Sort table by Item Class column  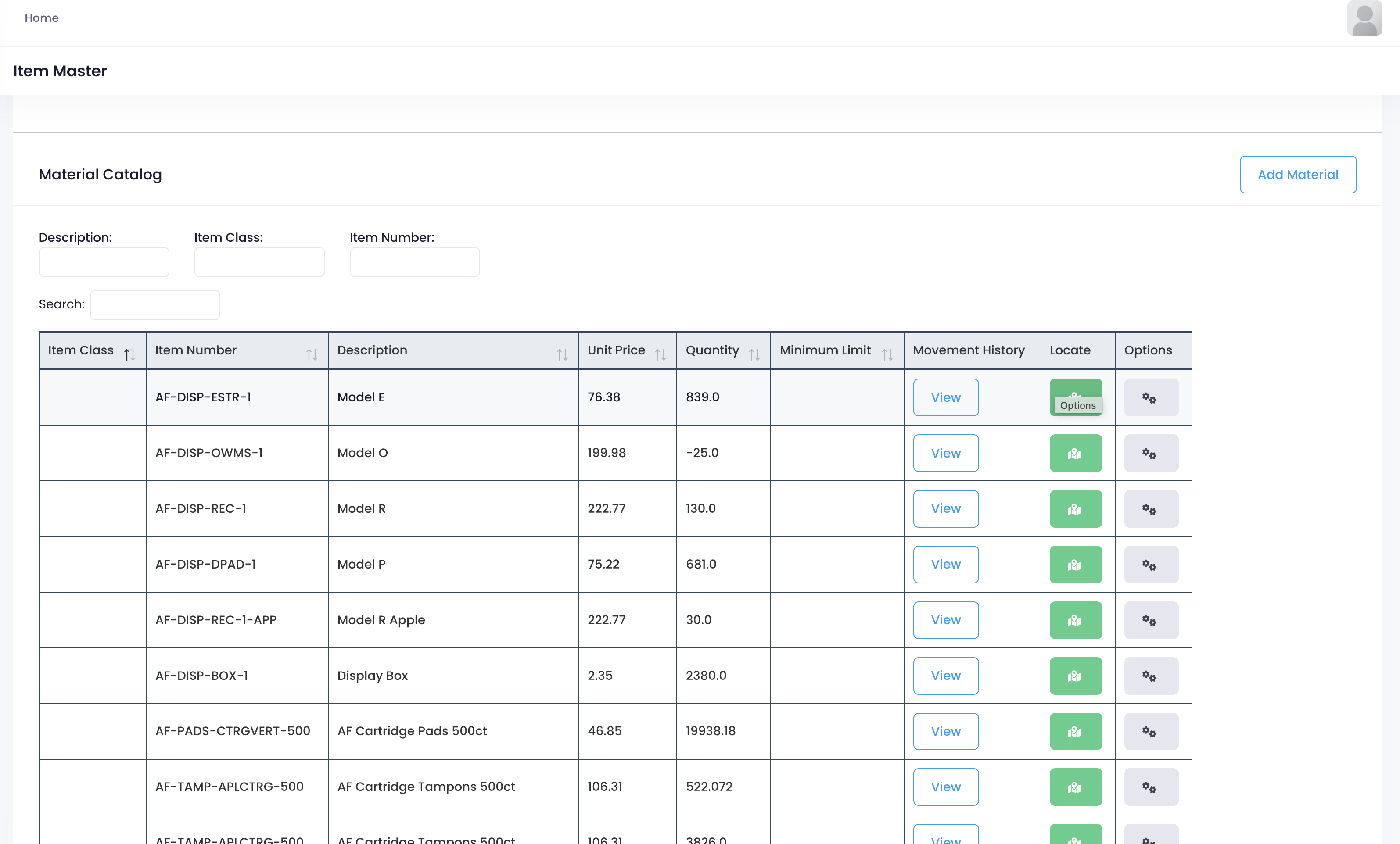tap(129, 354)
